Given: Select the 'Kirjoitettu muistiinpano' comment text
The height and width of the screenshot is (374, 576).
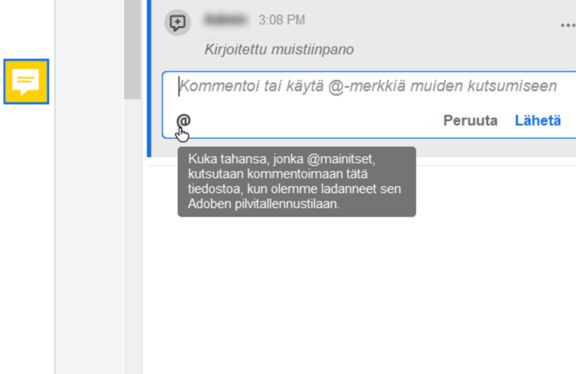Looking at the screenshot, I should 279,49.
